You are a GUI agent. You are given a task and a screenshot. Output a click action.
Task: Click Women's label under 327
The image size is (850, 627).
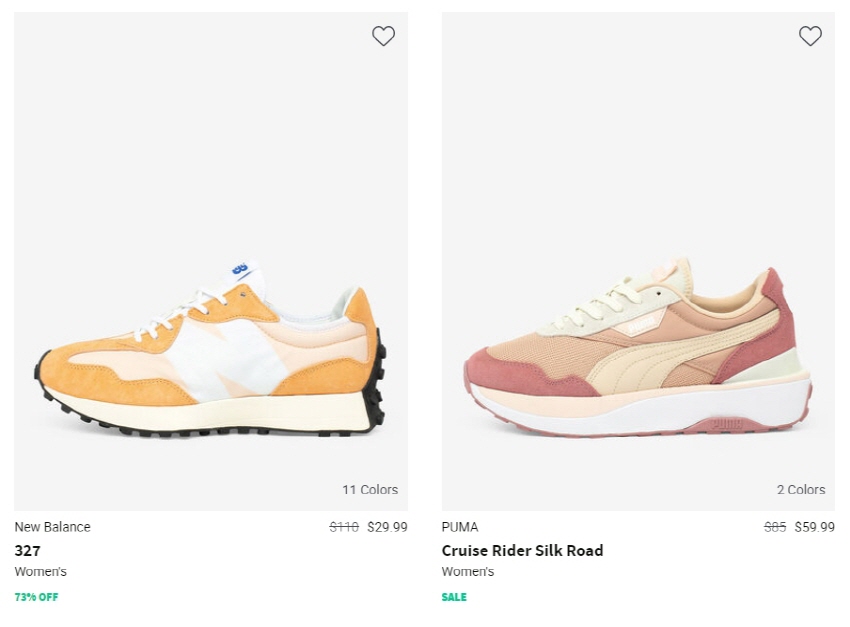[x=41, y=571]
